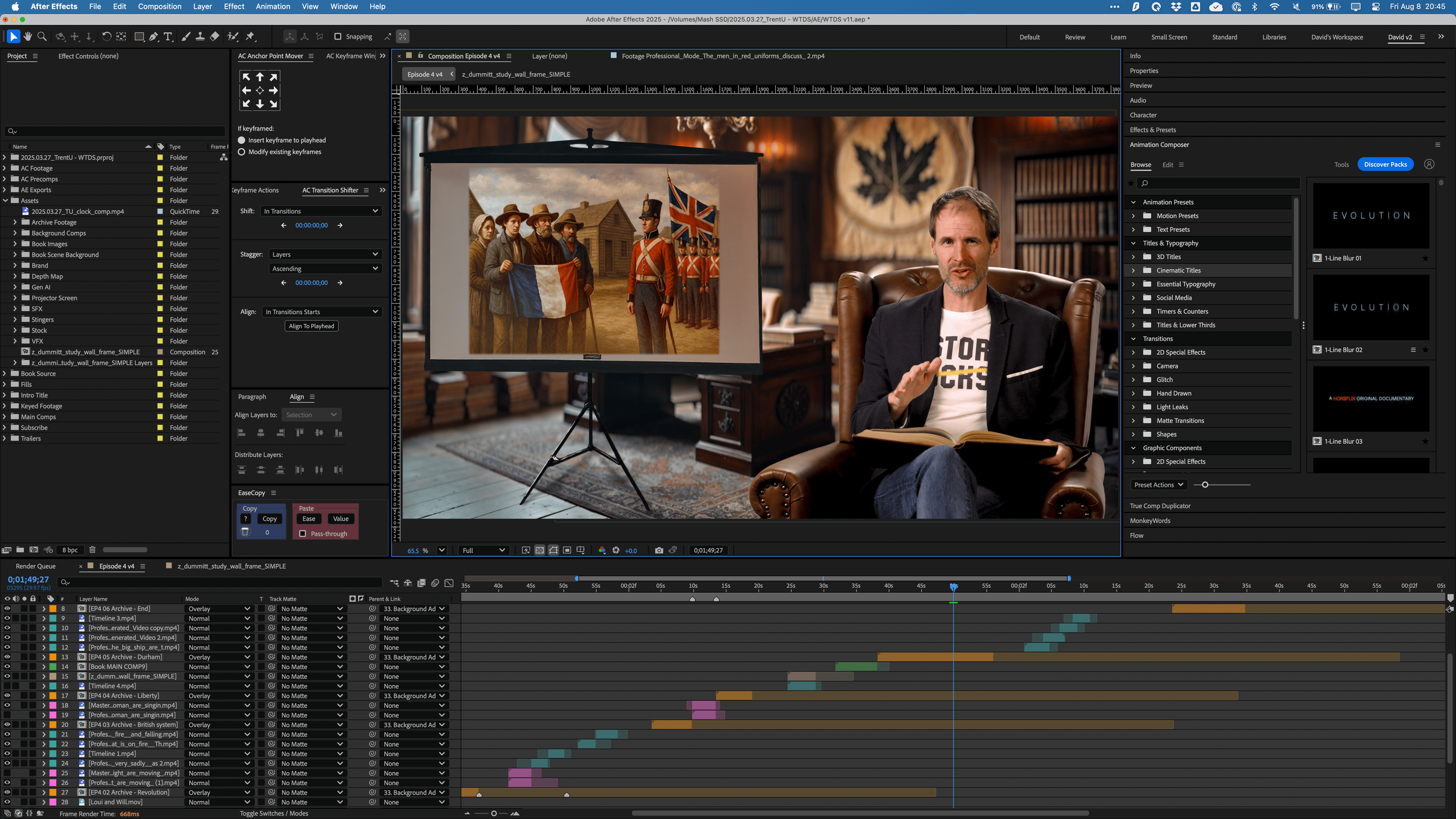The height and width of the screenshot is (819, 1456).
Task: Open grid and guide options icon
Action: (581, 550)
